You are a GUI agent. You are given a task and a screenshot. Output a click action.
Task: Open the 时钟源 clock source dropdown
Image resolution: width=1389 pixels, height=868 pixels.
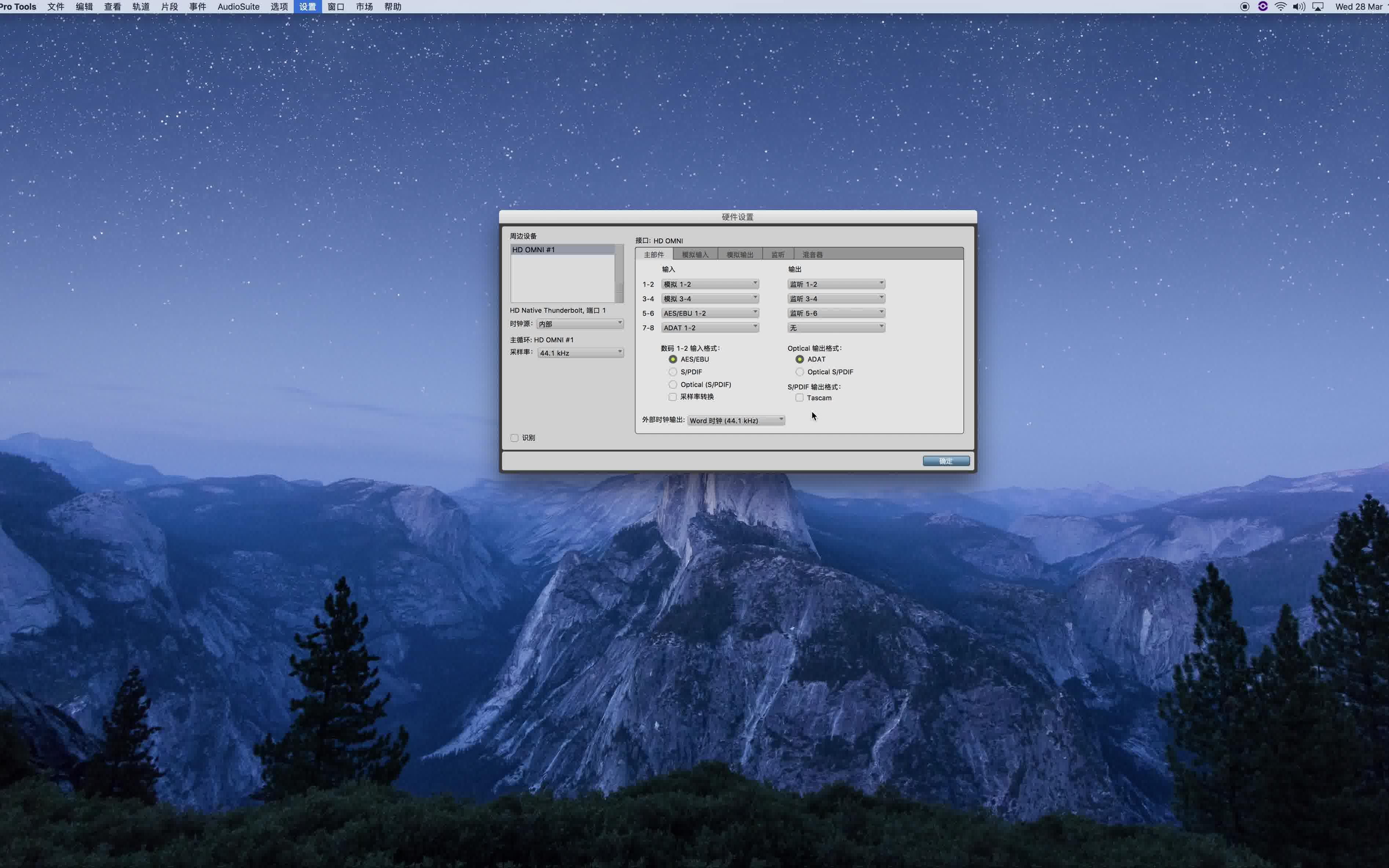pos(580,324)
